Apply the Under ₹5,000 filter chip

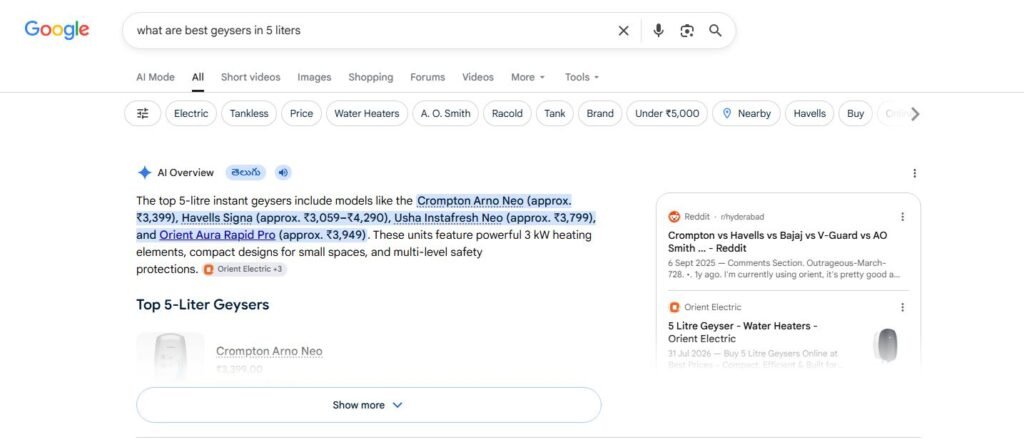(667, 114)
